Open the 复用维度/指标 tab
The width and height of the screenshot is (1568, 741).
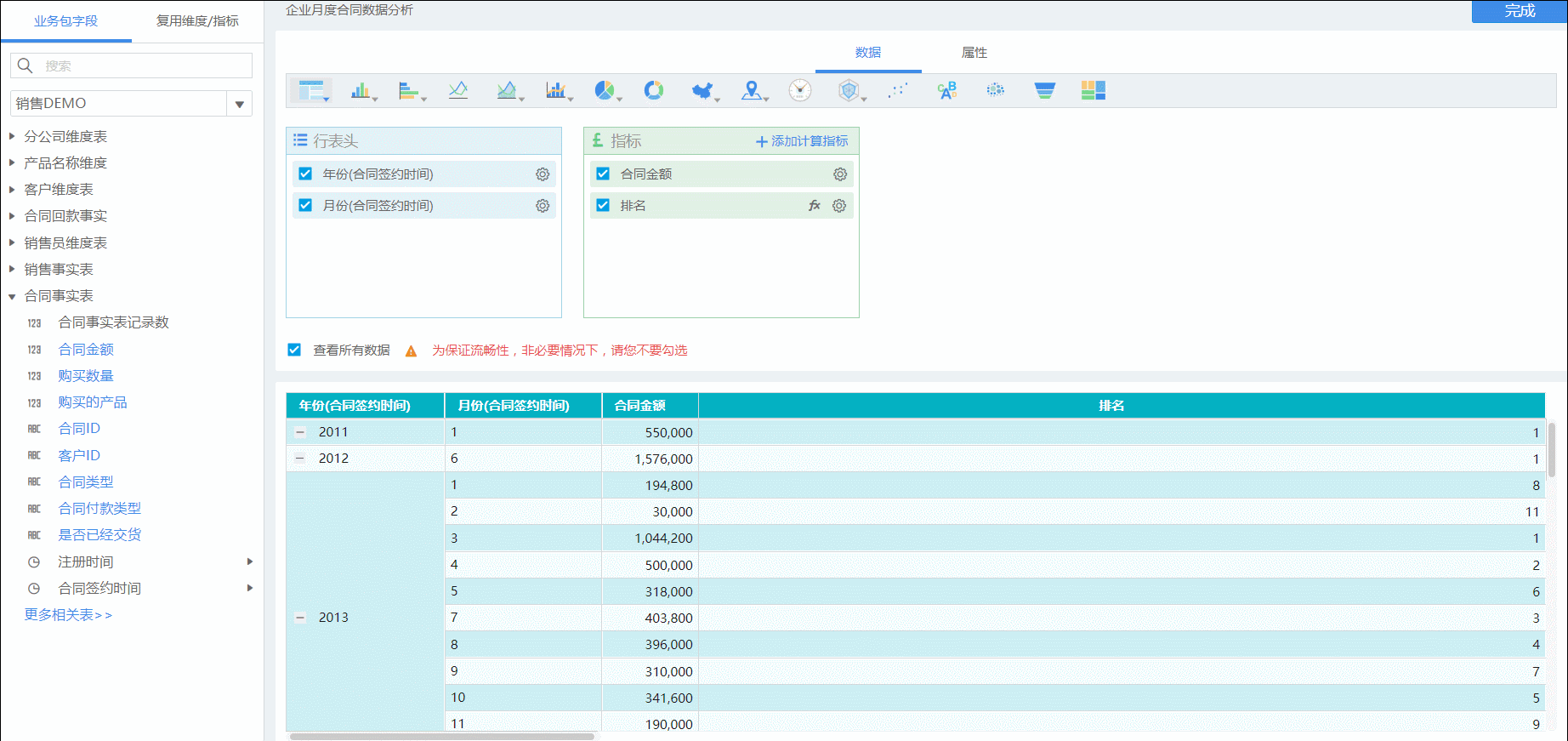click(x=197, y=20)
